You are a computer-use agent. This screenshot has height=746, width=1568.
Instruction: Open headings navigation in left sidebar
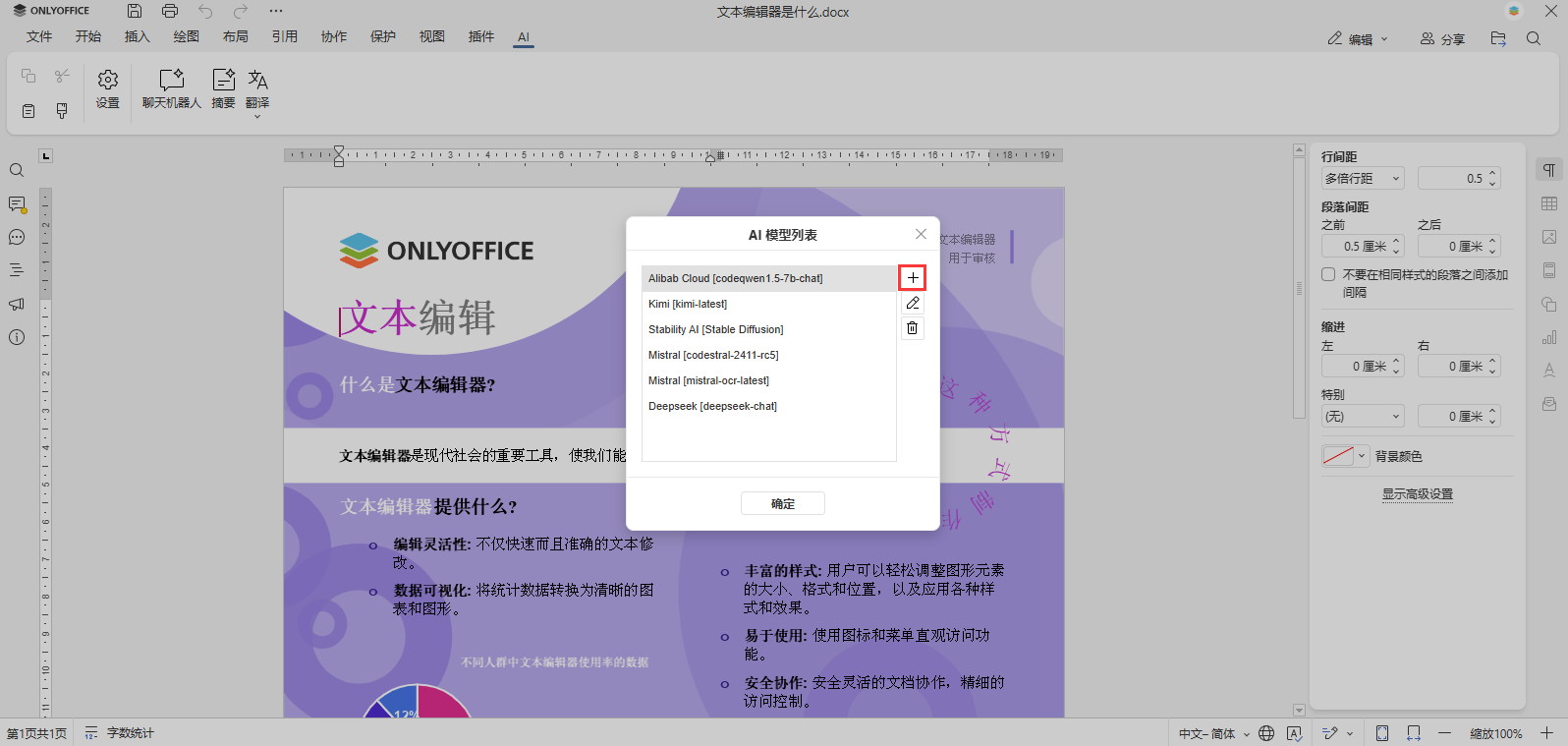tap(17, 270)
